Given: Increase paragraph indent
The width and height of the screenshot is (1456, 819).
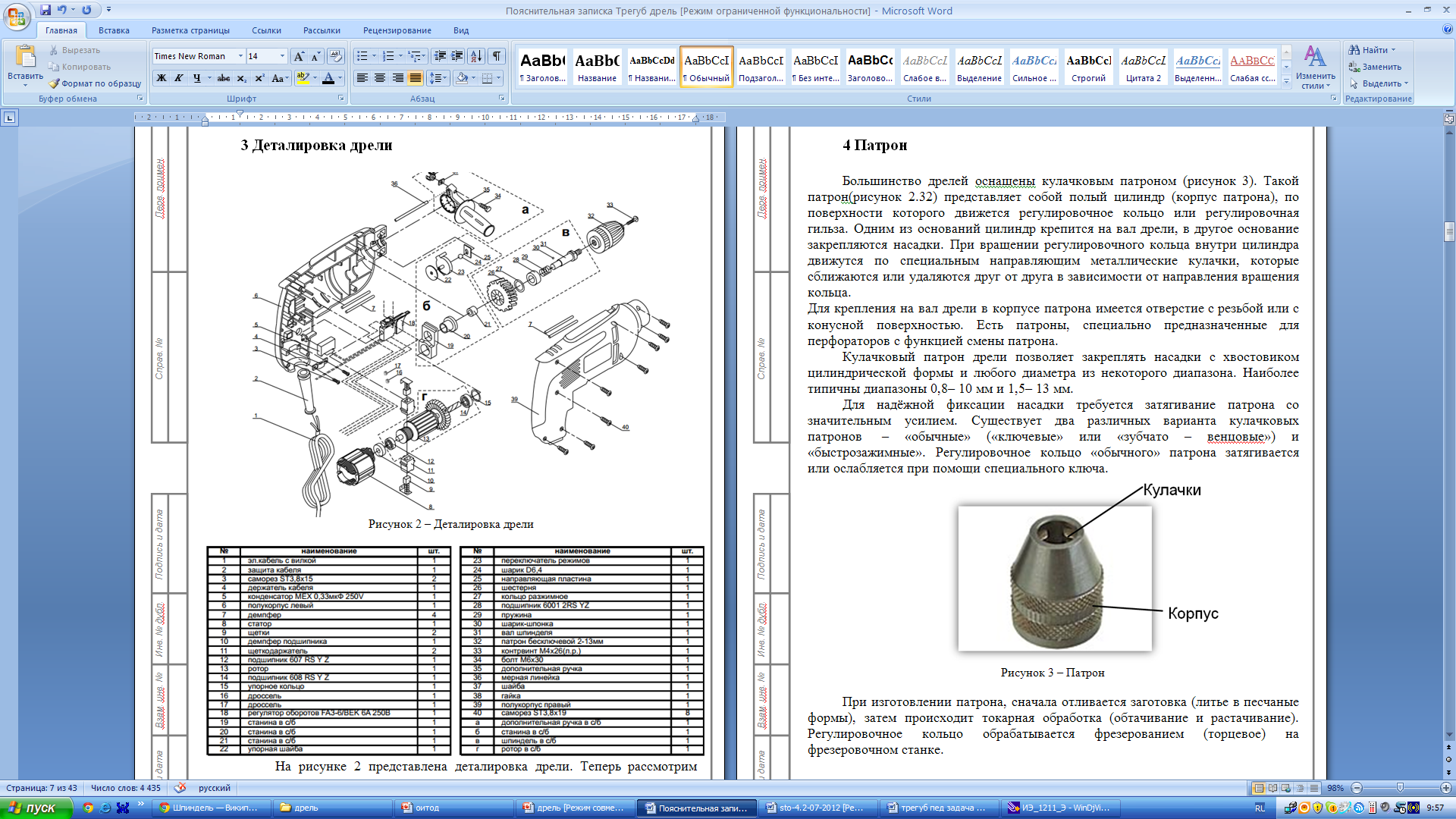Looking at the screenshot, I should point(457,56).
